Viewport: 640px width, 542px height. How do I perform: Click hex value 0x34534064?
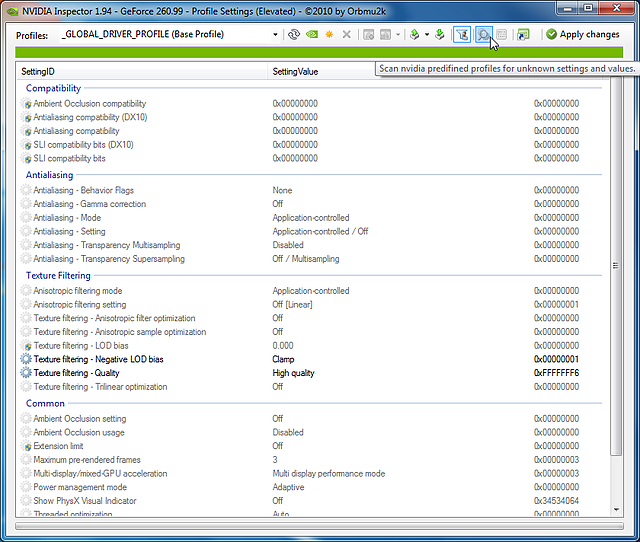556,501
